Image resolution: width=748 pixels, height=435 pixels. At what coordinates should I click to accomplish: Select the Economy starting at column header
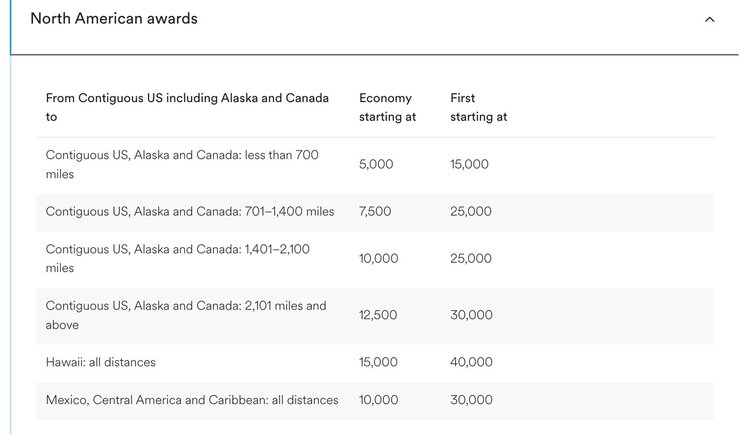pos(387,107)
